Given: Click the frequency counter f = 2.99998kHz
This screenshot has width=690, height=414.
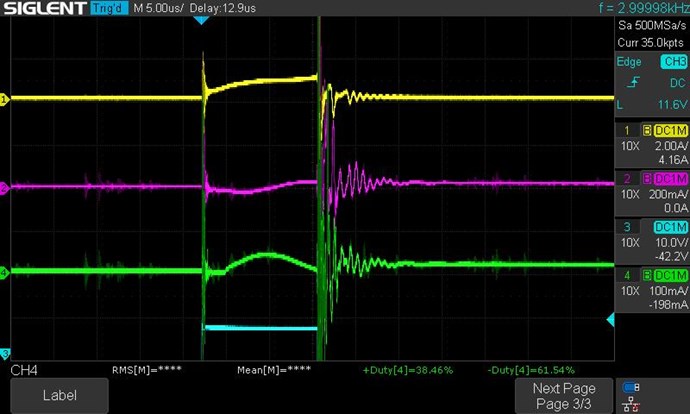Looking at the screenshot, I should click(644, 8).
